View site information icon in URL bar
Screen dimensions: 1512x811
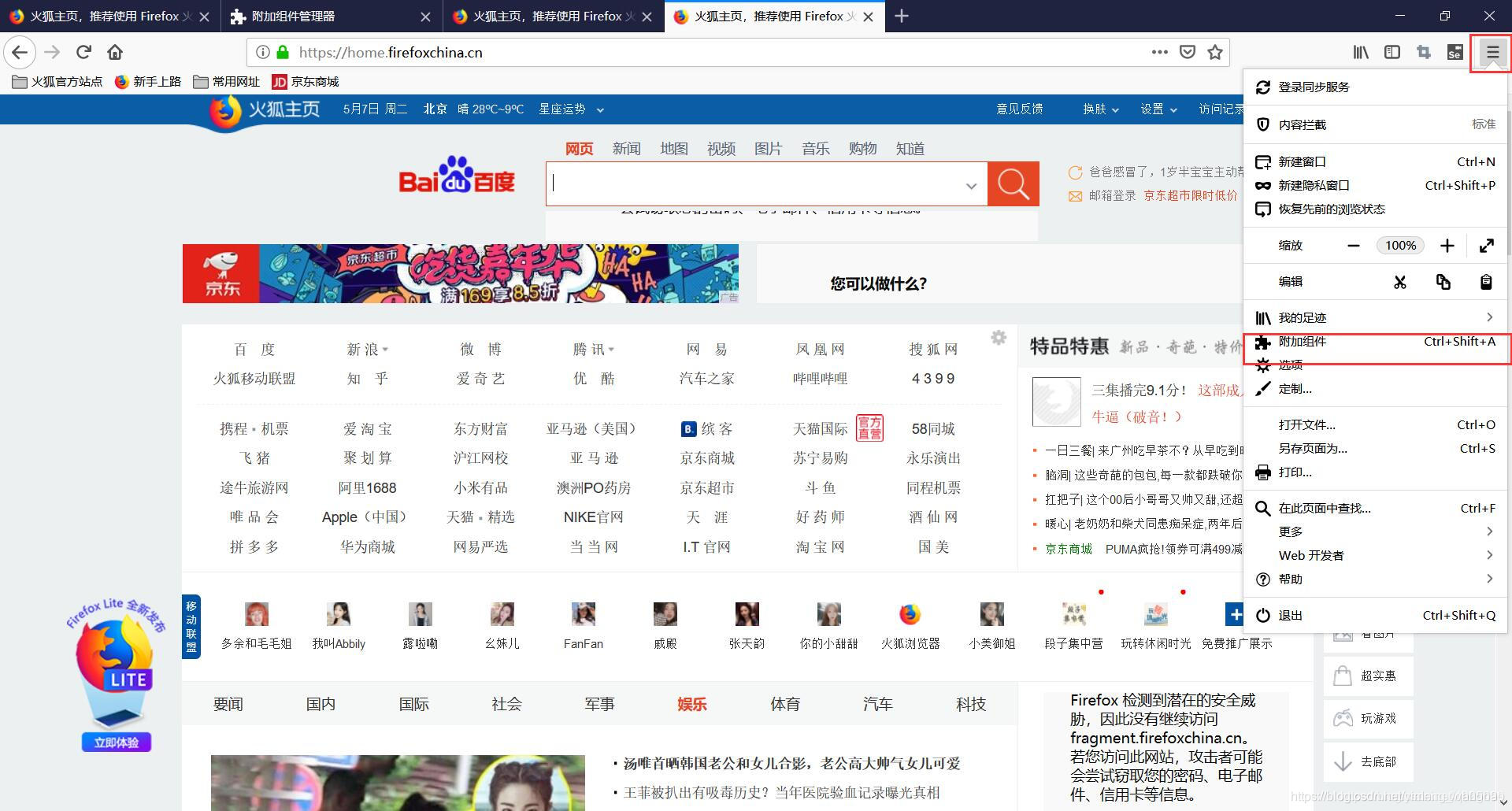tap(263, 52)
